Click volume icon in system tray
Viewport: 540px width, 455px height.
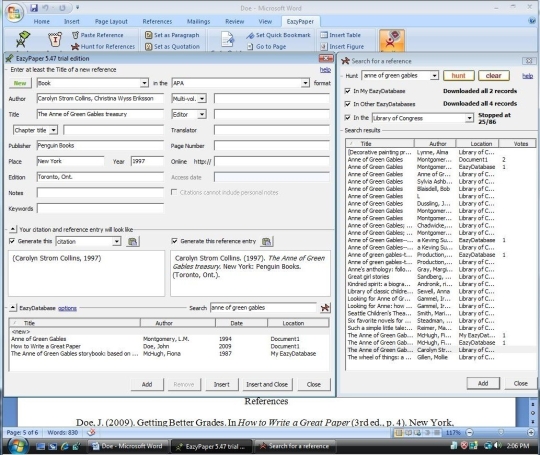click(497, 446)
